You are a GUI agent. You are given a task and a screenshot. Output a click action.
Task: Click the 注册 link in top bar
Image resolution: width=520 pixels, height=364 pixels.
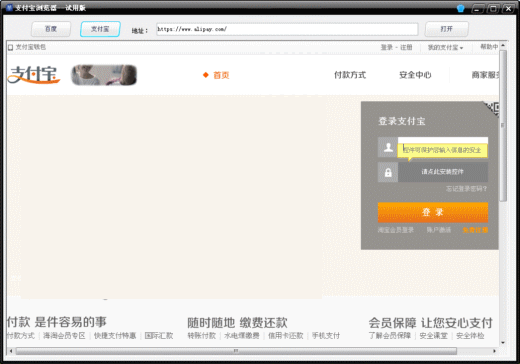406,47
